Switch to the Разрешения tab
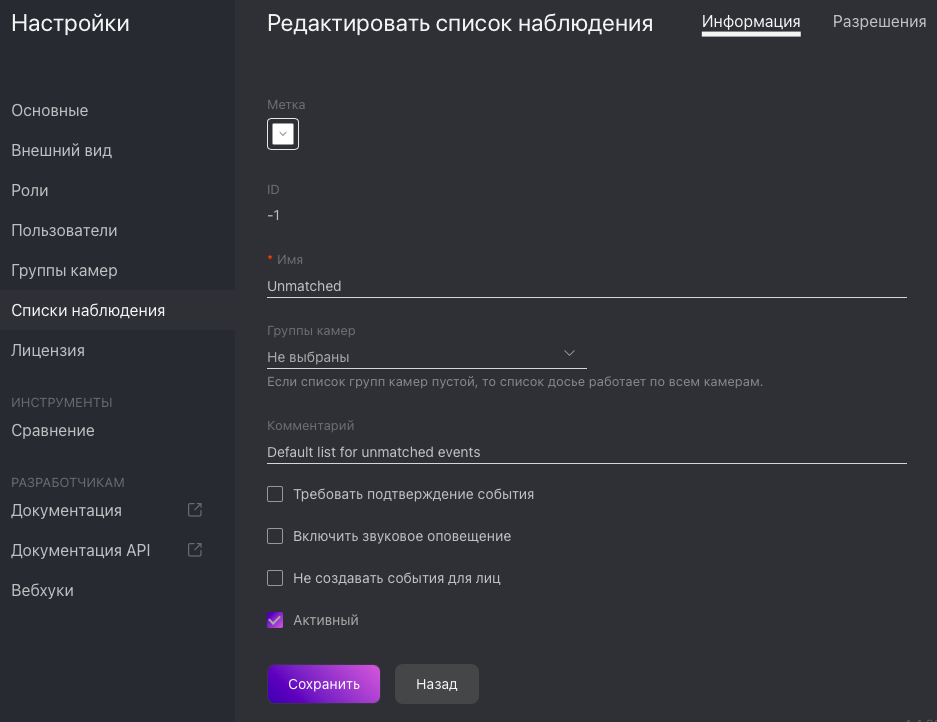Screen dimensions: 937x722 [879, 22]
